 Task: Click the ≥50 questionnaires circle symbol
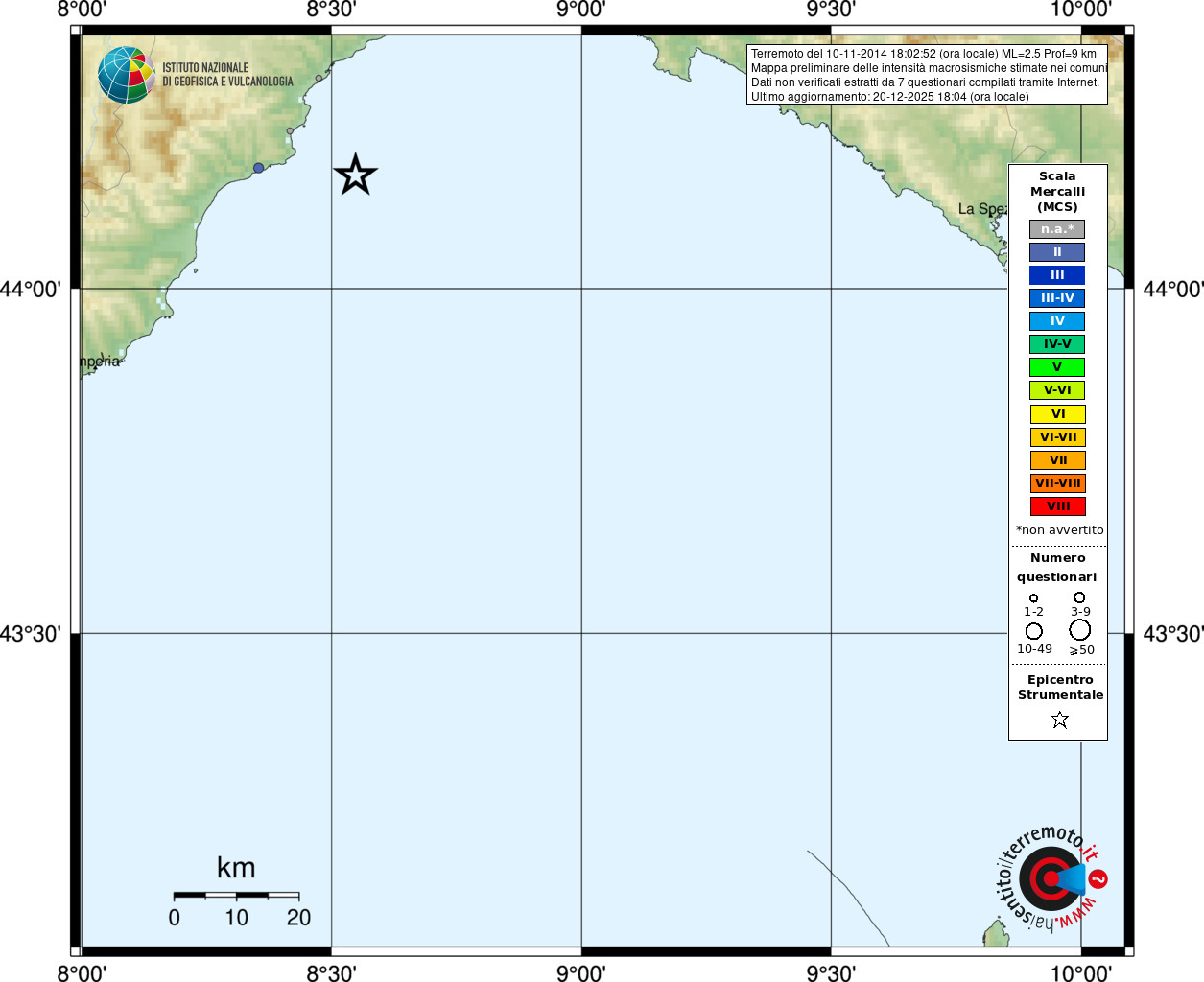1080,630
